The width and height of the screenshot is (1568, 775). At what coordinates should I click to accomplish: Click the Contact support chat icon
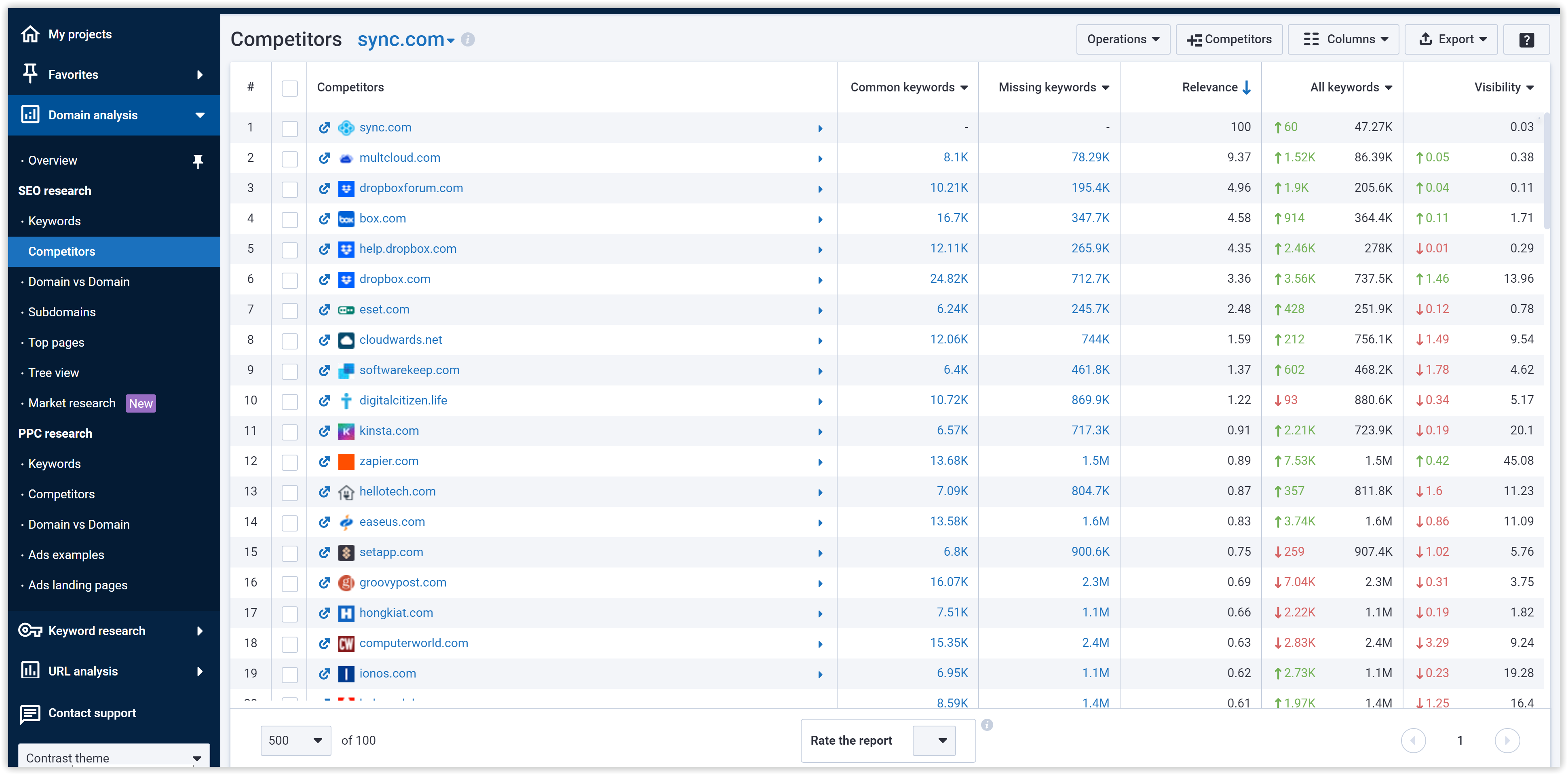point(30,713)
